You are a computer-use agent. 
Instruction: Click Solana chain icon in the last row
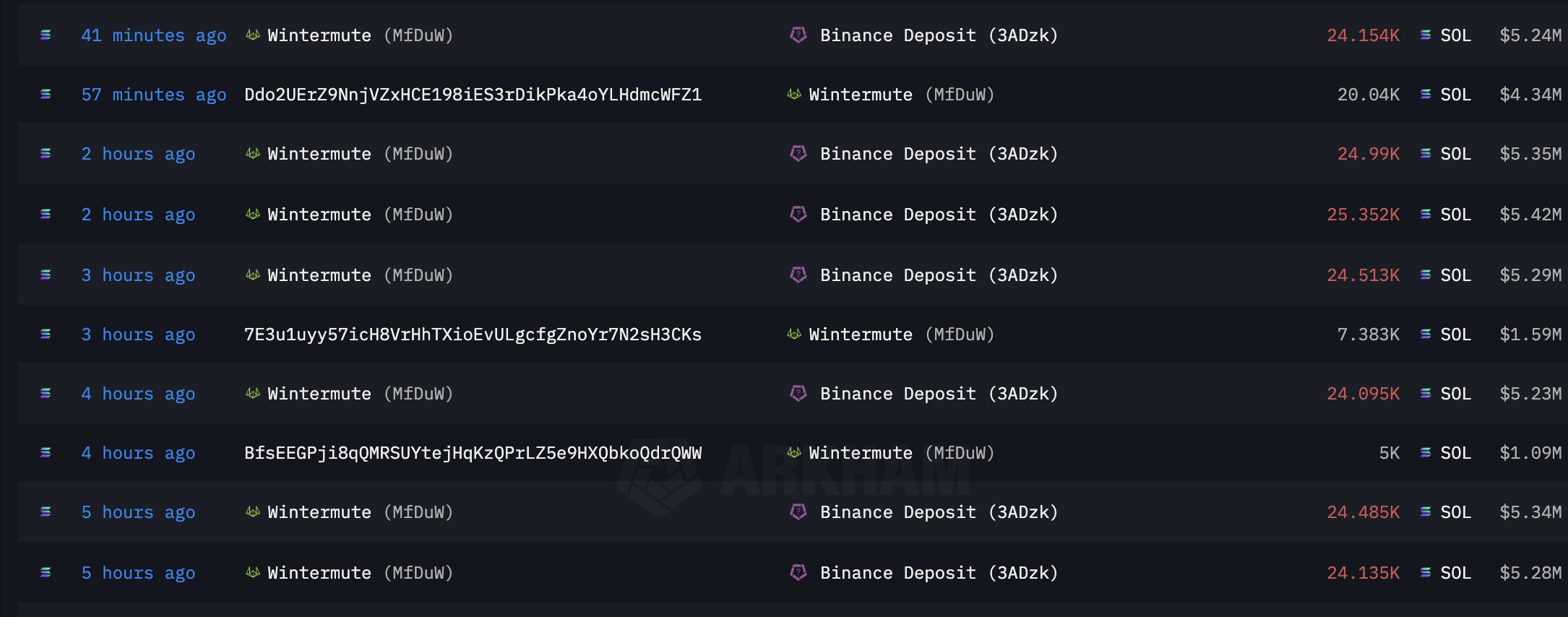(46, 573)
